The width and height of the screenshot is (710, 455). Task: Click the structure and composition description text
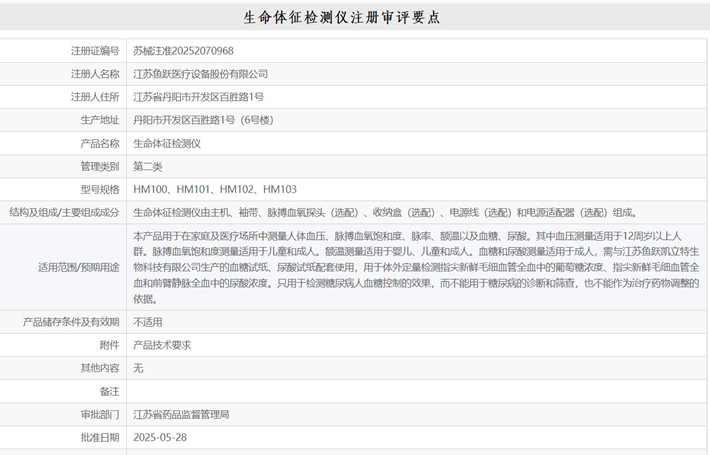coord(384,213)
